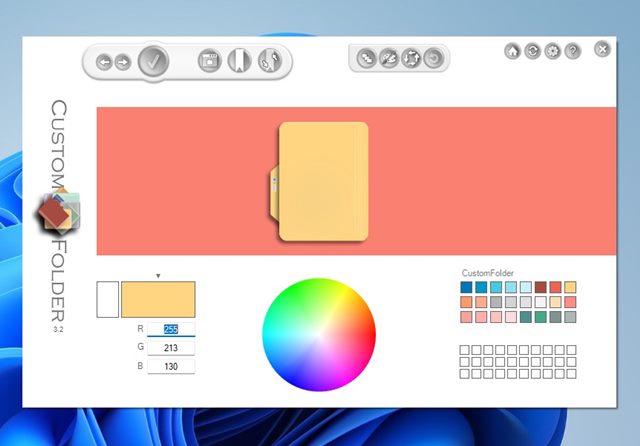Click the large yellow current color preview
Screen dimensions: 640x446
(158, 299)
